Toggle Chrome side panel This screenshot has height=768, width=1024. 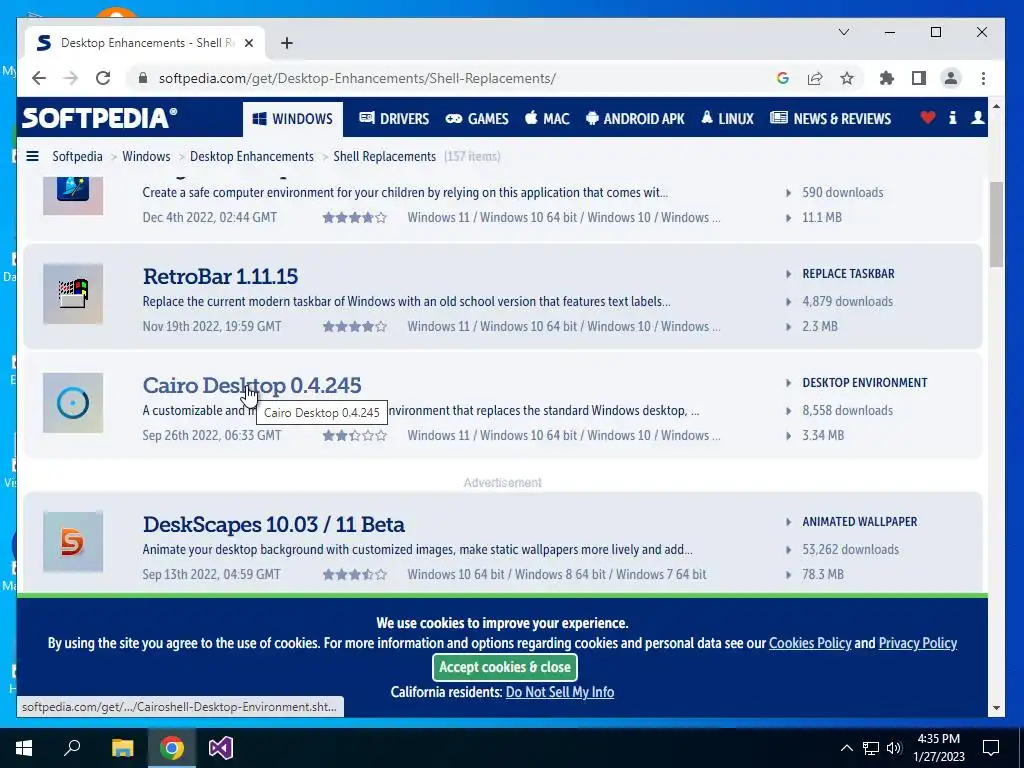tap(919, 78)
